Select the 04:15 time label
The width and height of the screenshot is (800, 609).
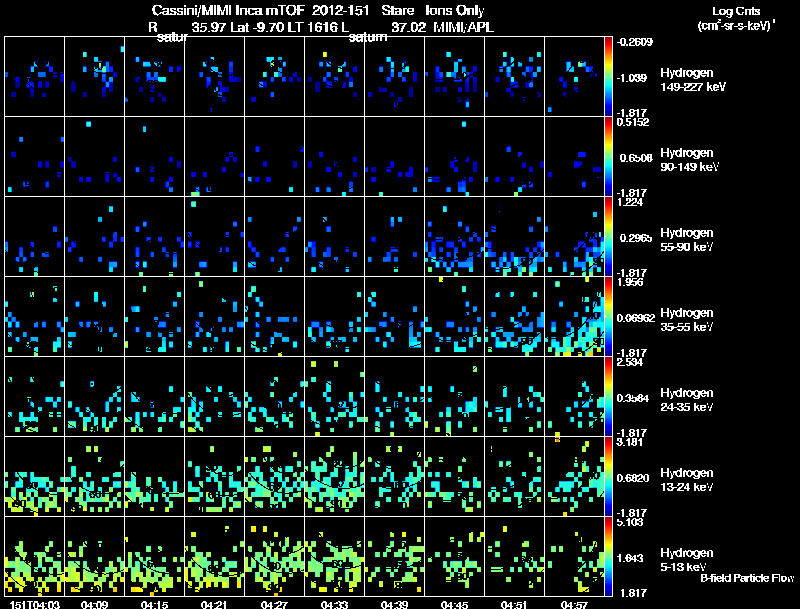[155, 605]
